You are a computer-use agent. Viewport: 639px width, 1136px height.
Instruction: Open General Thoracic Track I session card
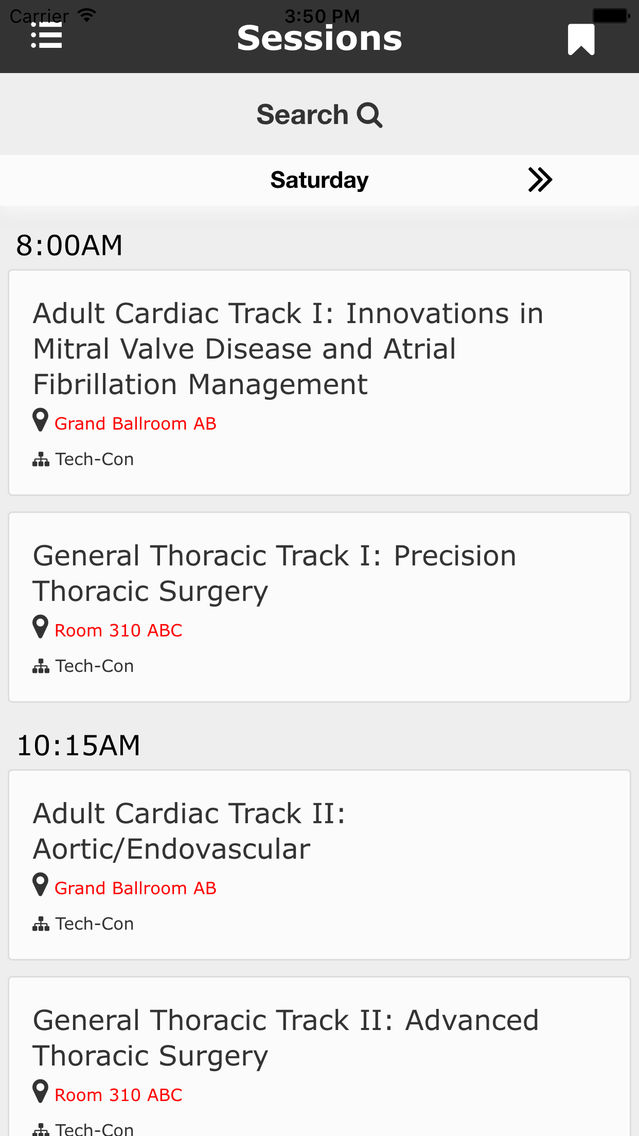(320, 607)
